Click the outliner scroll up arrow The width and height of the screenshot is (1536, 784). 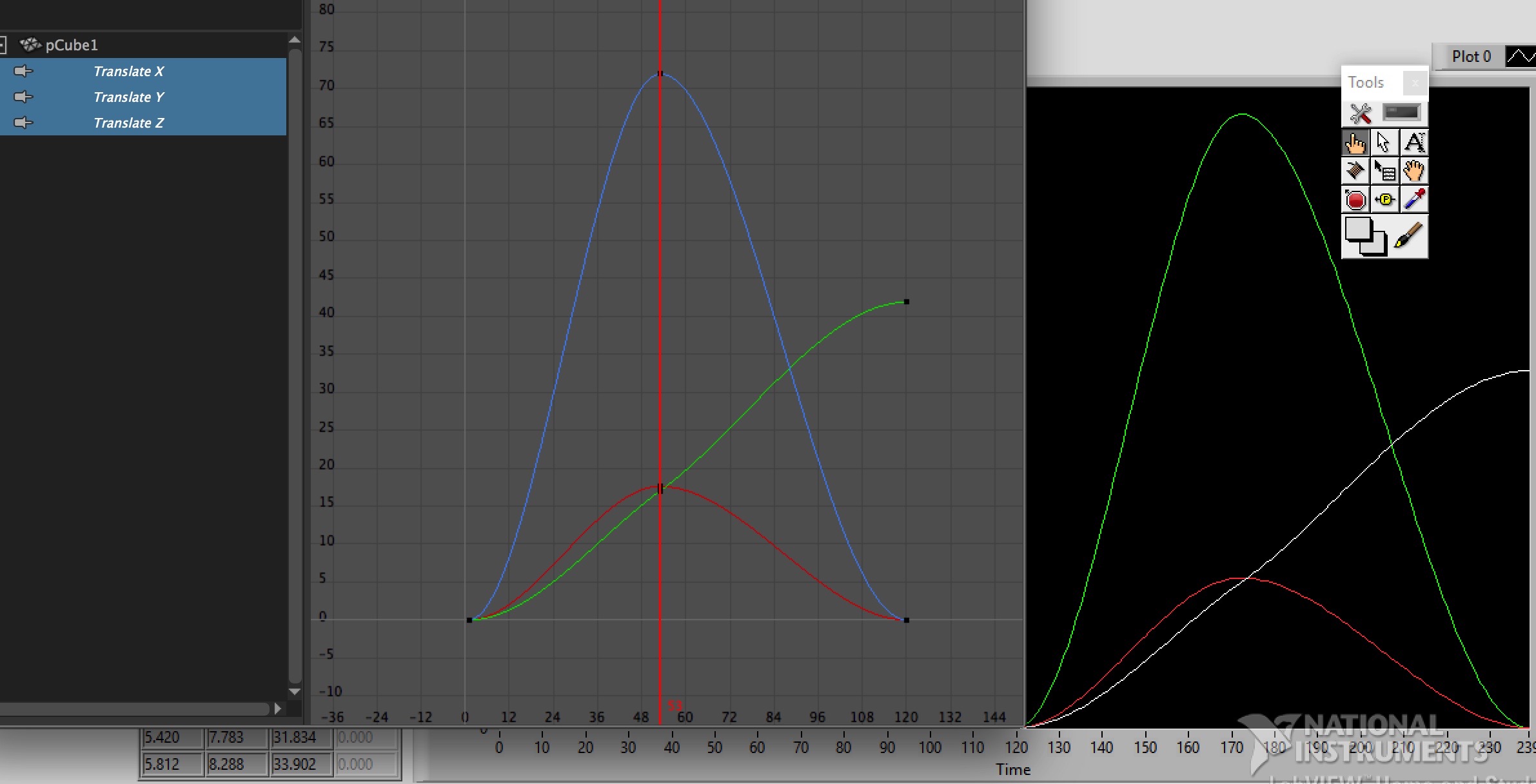click(295, 40)
